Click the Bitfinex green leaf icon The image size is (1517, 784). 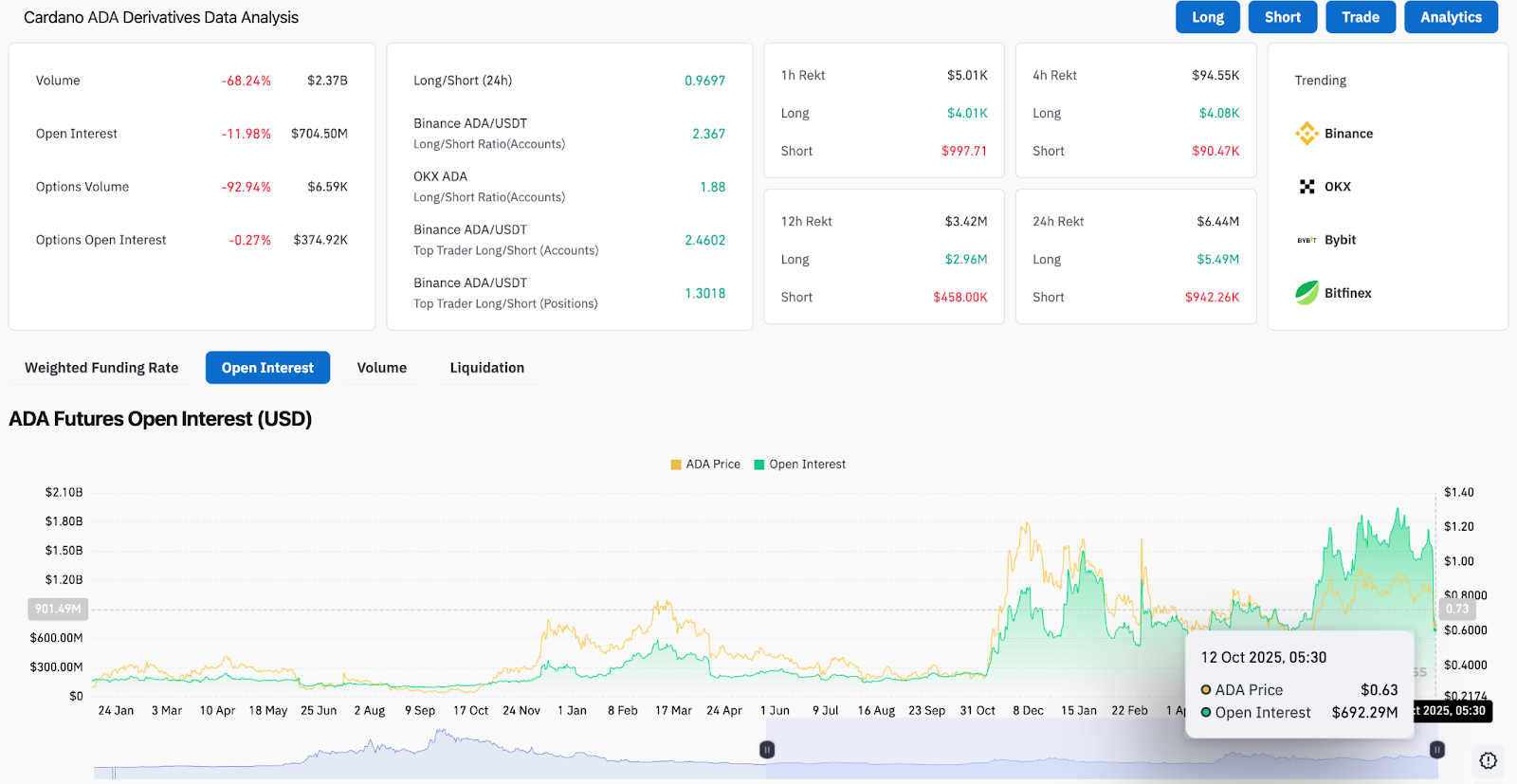(x=1307, y=293)
